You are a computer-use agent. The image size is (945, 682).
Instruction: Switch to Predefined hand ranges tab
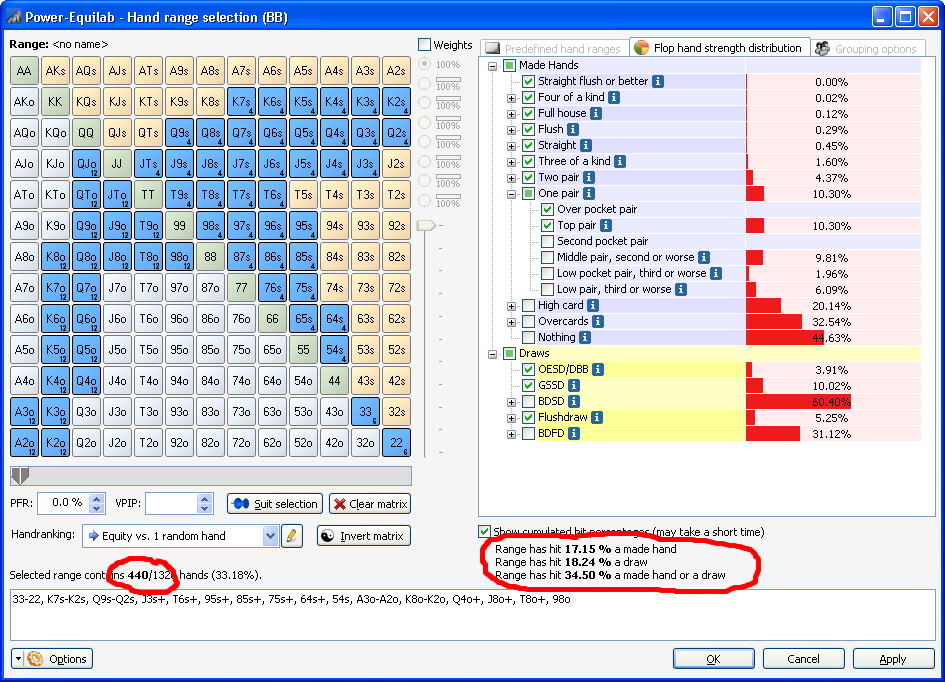[x=554, y=48]
